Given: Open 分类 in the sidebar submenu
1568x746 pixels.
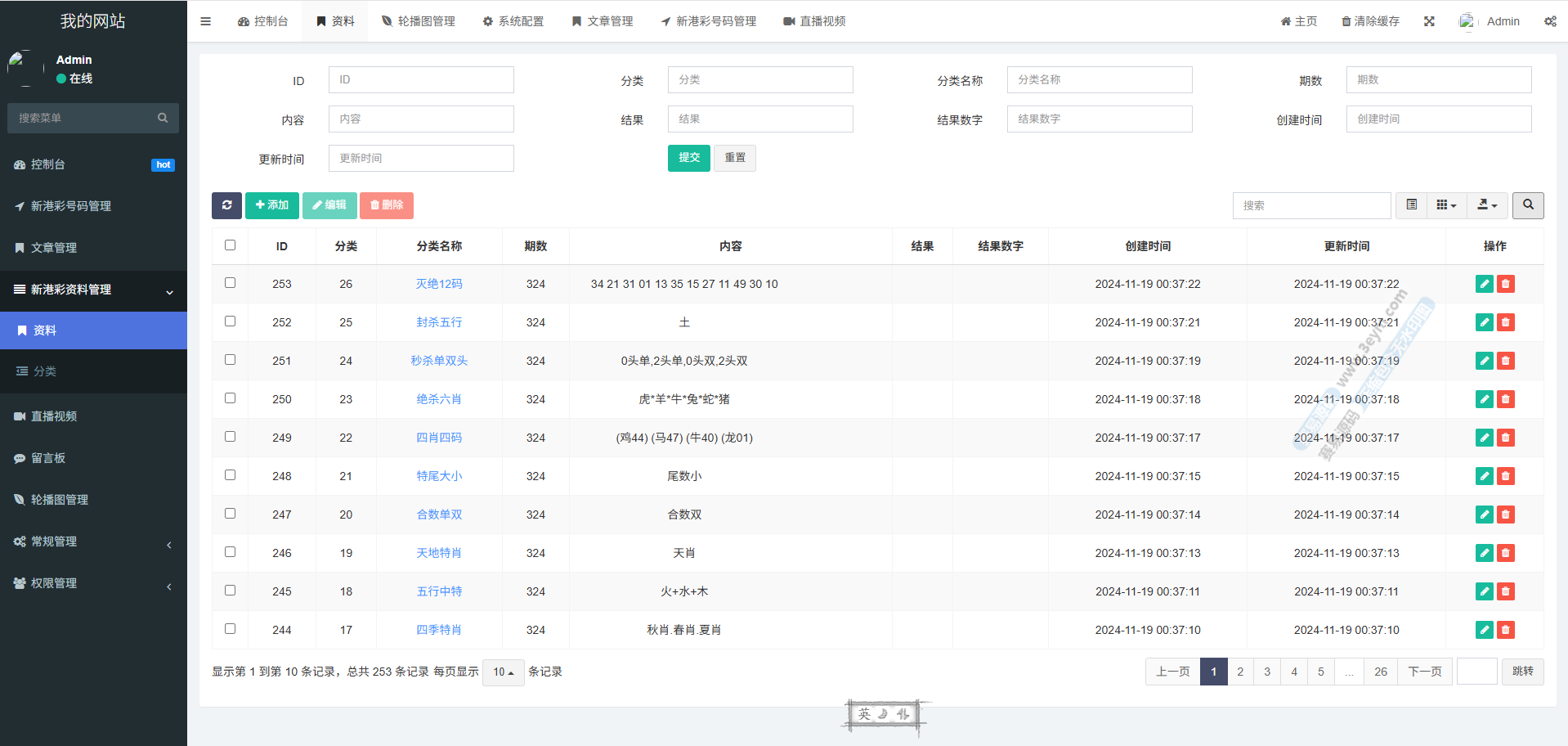Looking at the screenshot, I should pyautogui.click(x=45, y=371).
